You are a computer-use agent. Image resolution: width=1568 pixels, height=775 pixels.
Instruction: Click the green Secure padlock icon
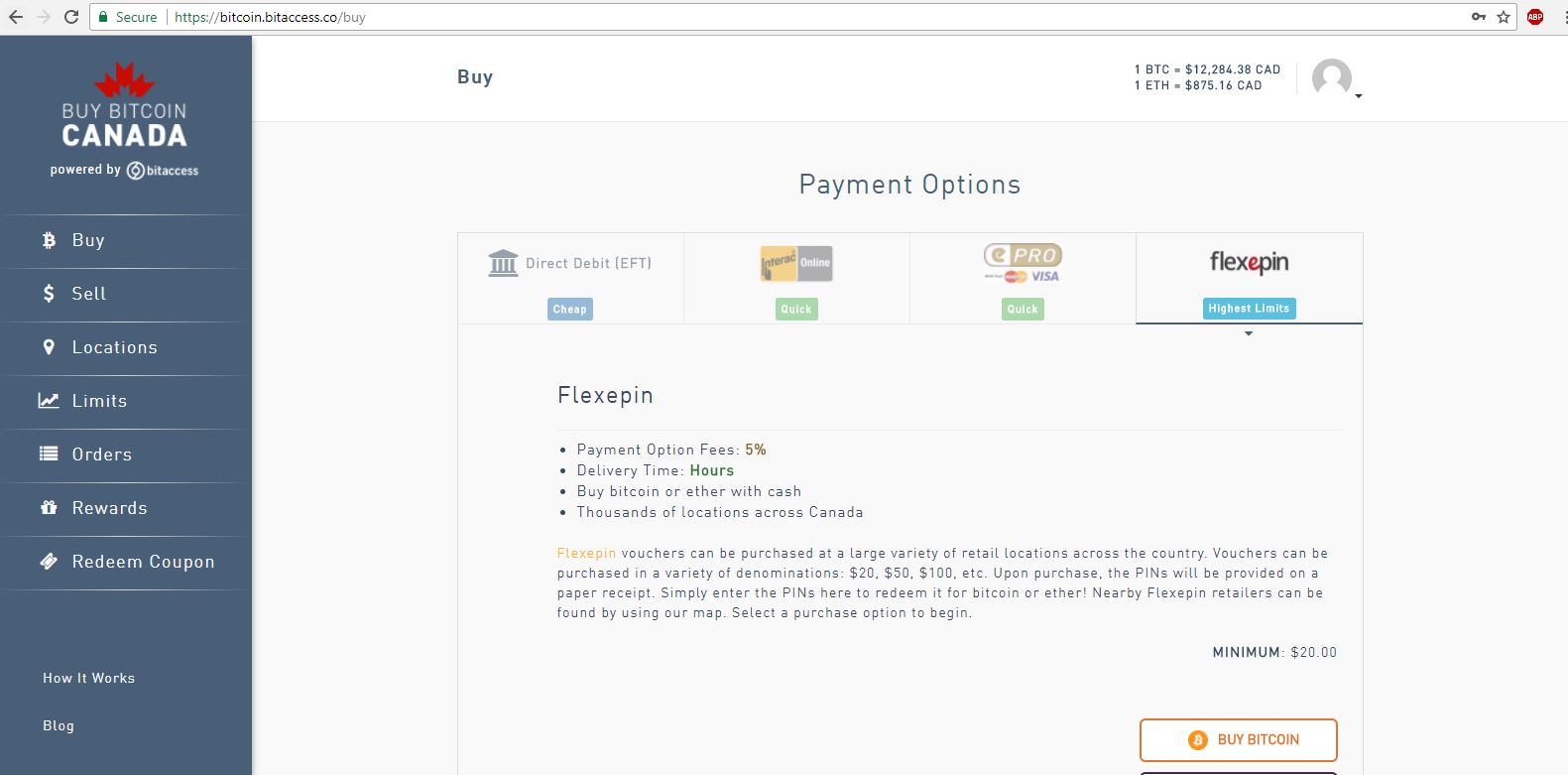click(103, 17)
